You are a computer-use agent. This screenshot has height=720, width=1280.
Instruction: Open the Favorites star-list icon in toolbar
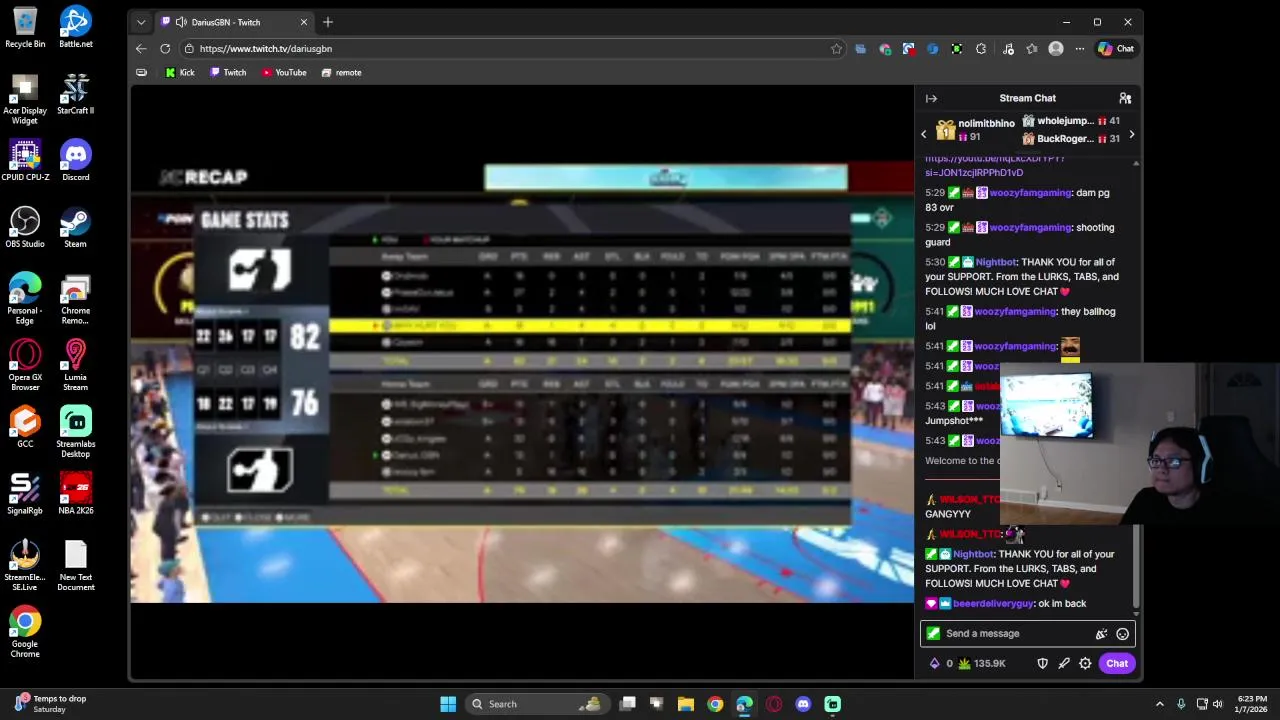click(1032, 48)
